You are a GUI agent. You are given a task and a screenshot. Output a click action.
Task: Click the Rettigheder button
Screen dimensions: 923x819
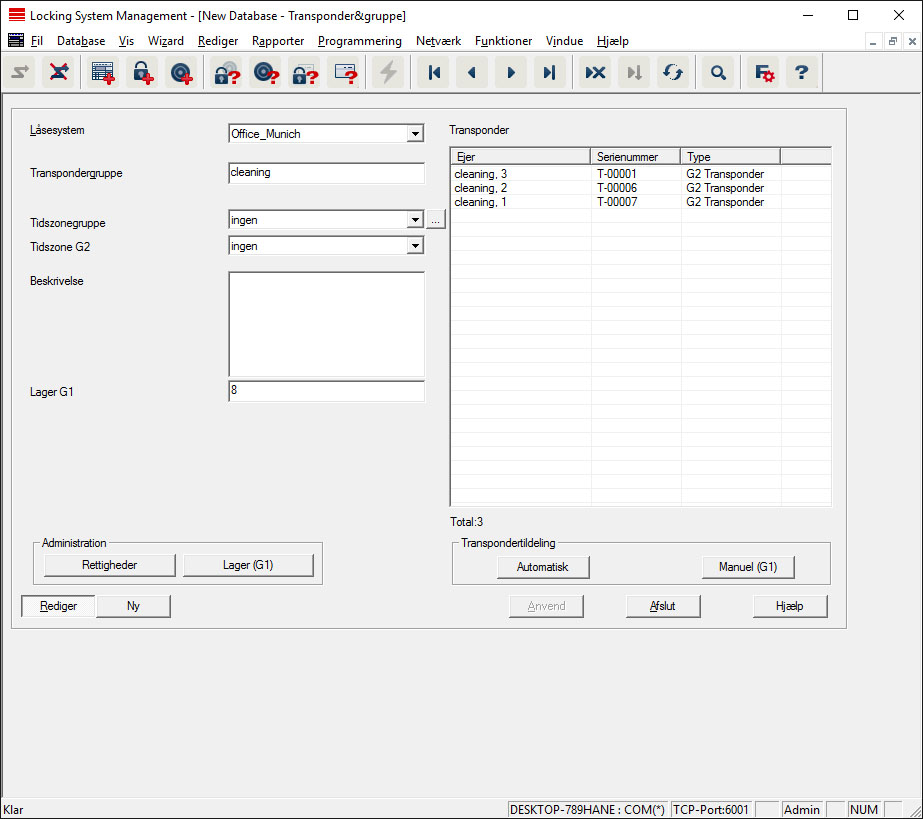pyautogui.click(x=109, y=566)
